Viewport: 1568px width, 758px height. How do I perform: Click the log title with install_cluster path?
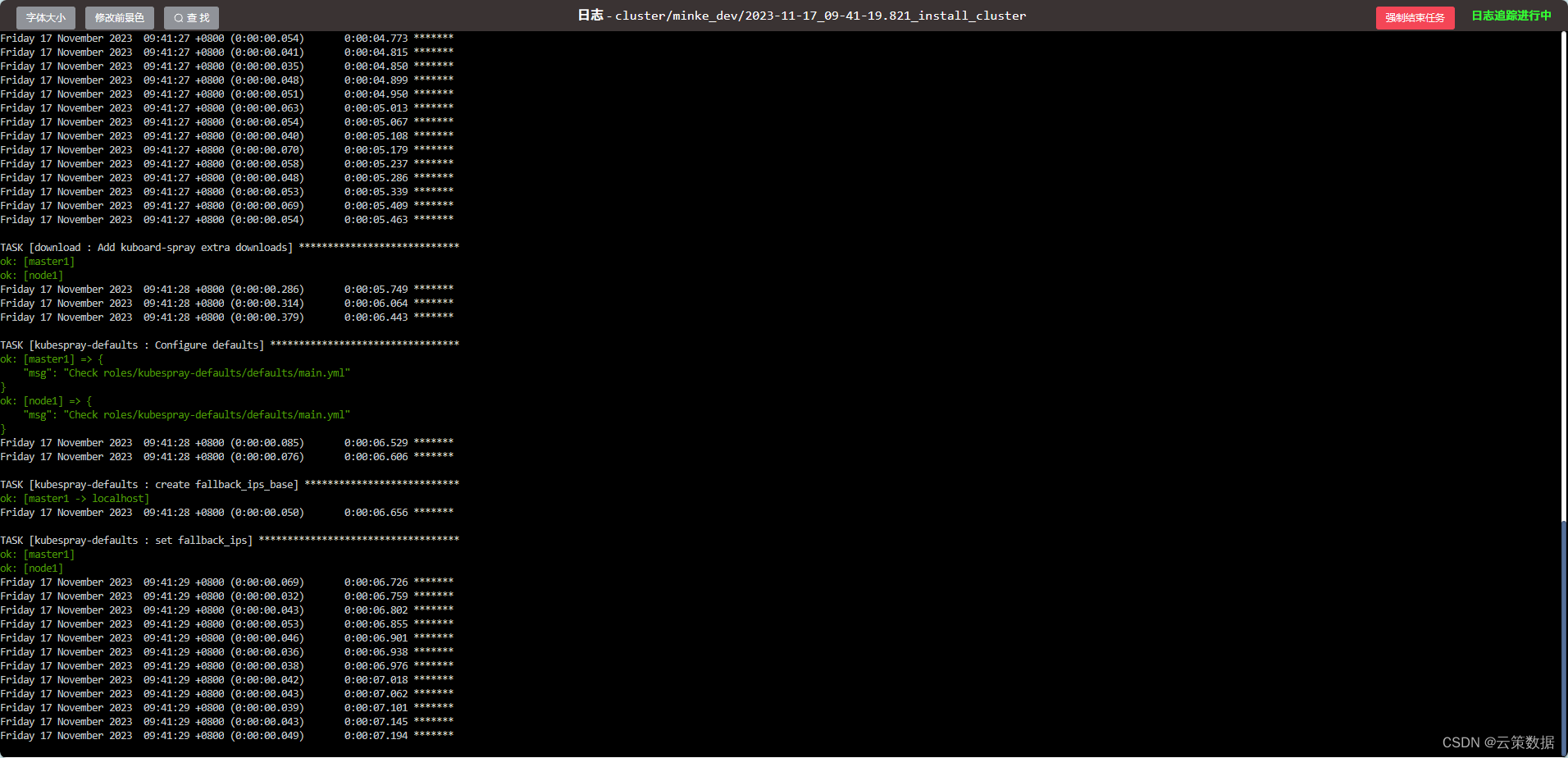[x=802, y=16]
